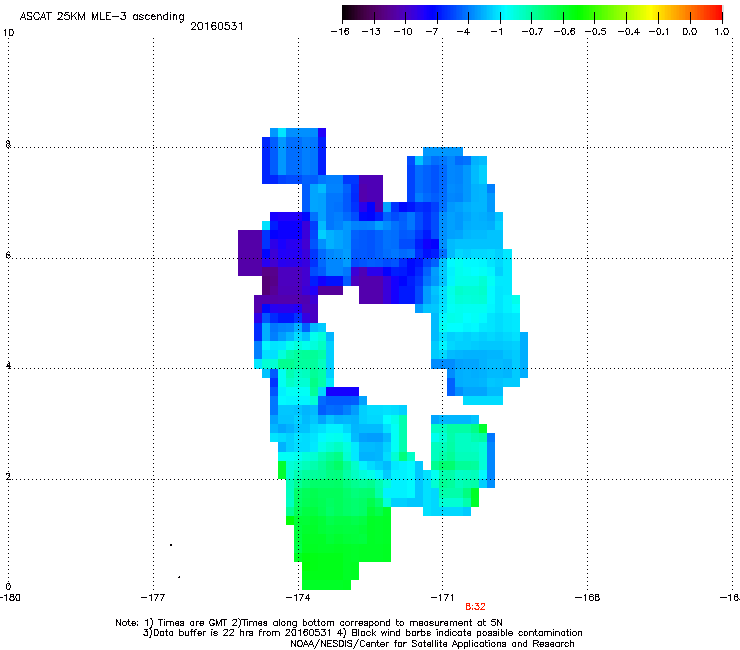Click the color bar label -0.4

point(629,32)
